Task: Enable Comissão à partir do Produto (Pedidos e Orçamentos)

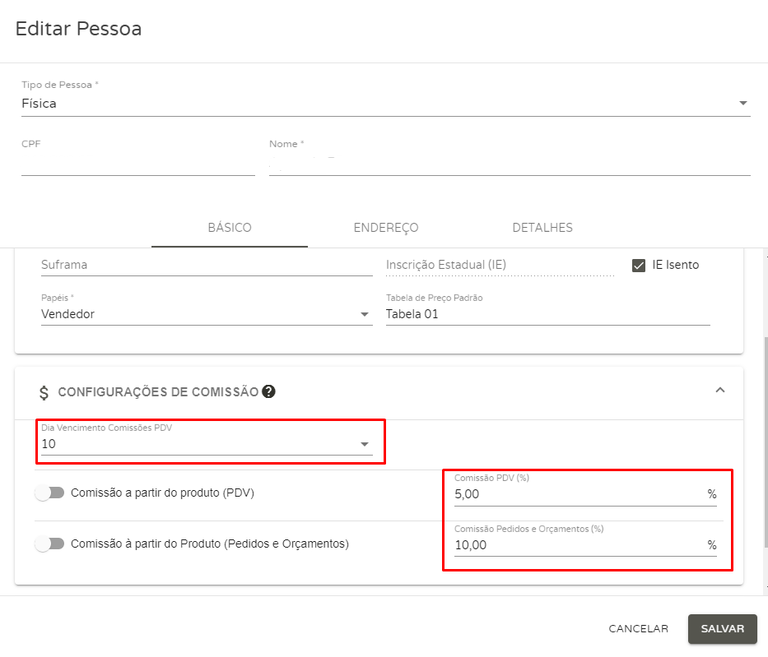Action: click(x=49, y=543)
